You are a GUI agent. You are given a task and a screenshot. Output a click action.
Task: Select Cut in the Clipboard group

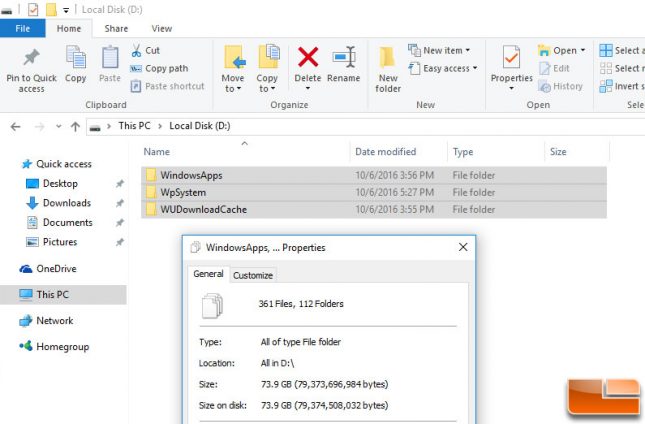(146, 51)
